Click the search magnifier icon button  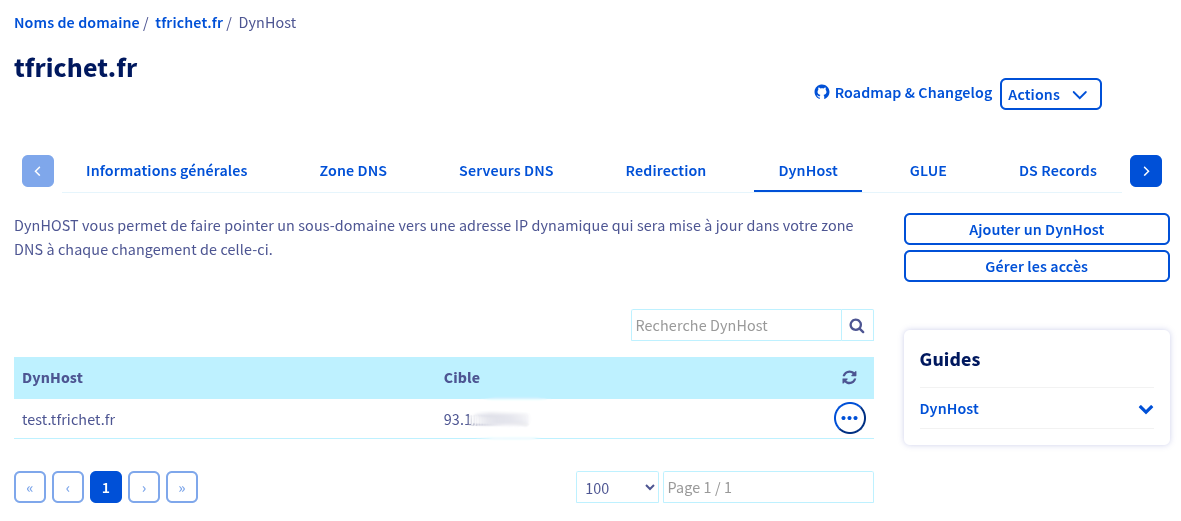click(x=857, y=325)
